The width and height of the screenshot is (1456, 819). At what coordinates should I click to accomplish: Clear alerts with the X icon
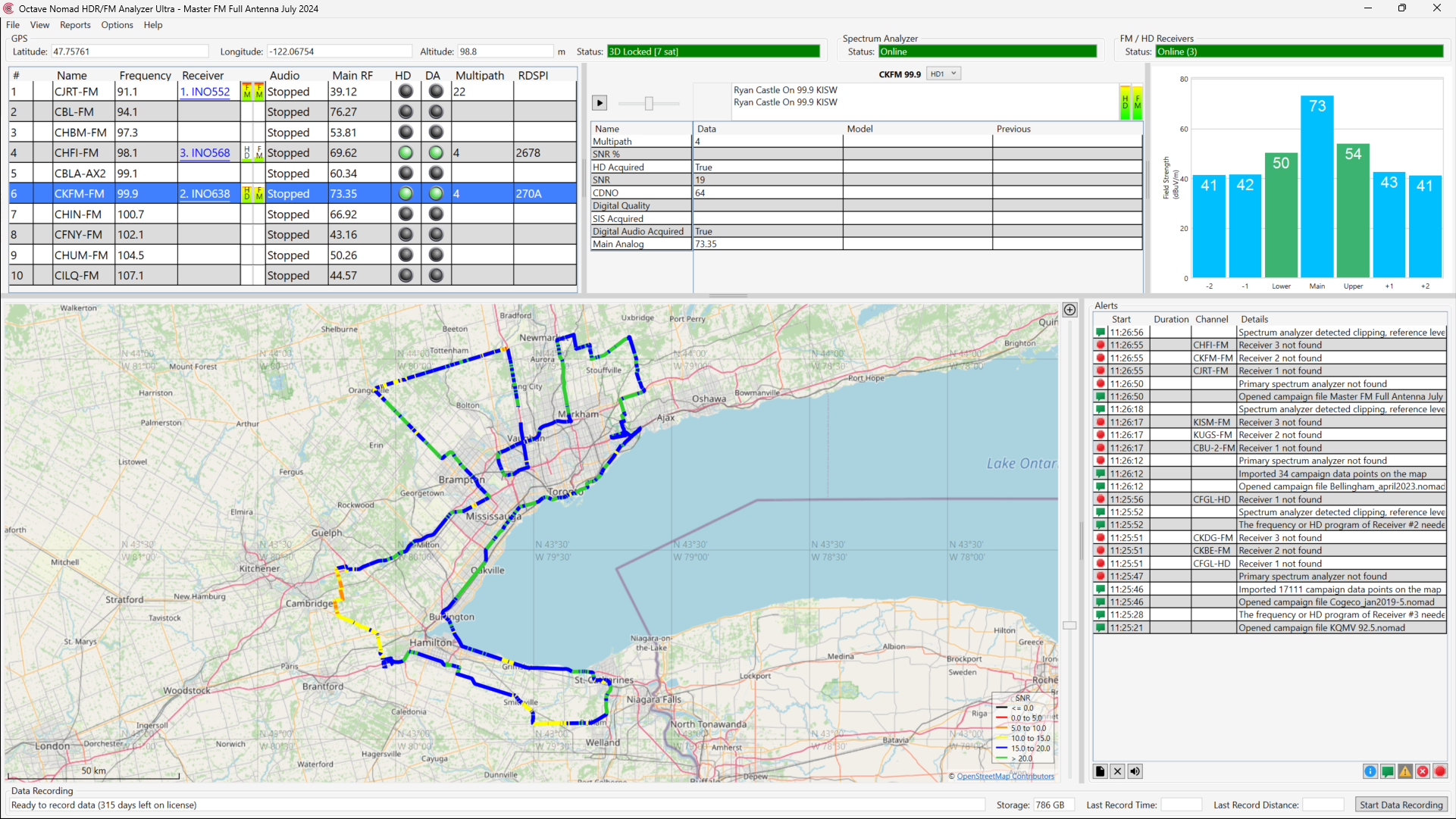[1117, 771]
